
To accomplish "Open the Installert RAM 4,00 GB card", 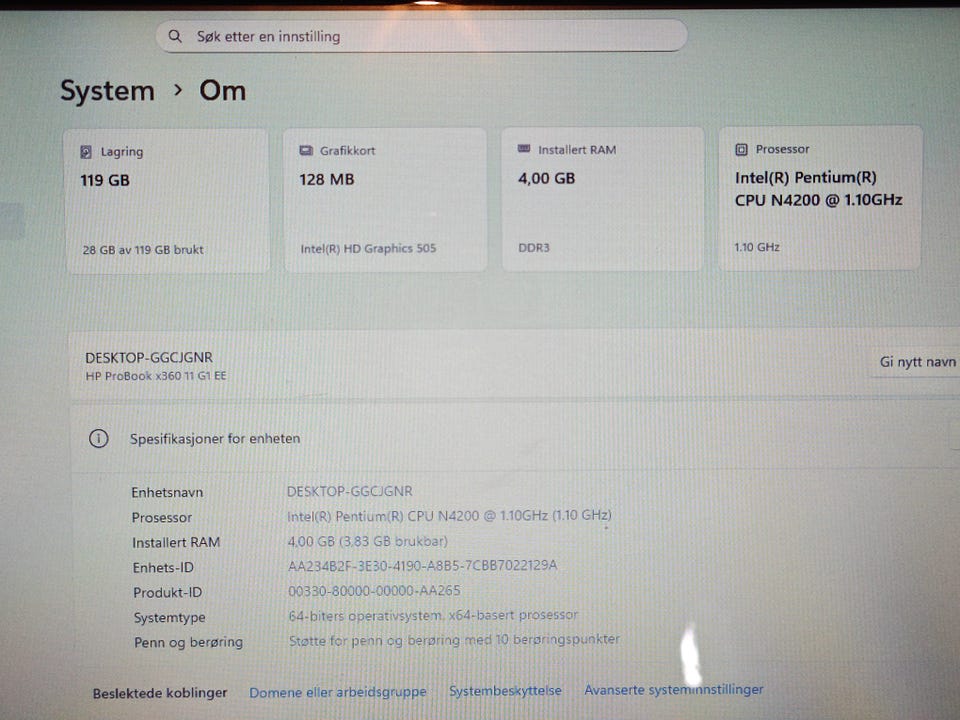I will click(x=603, y=199).
